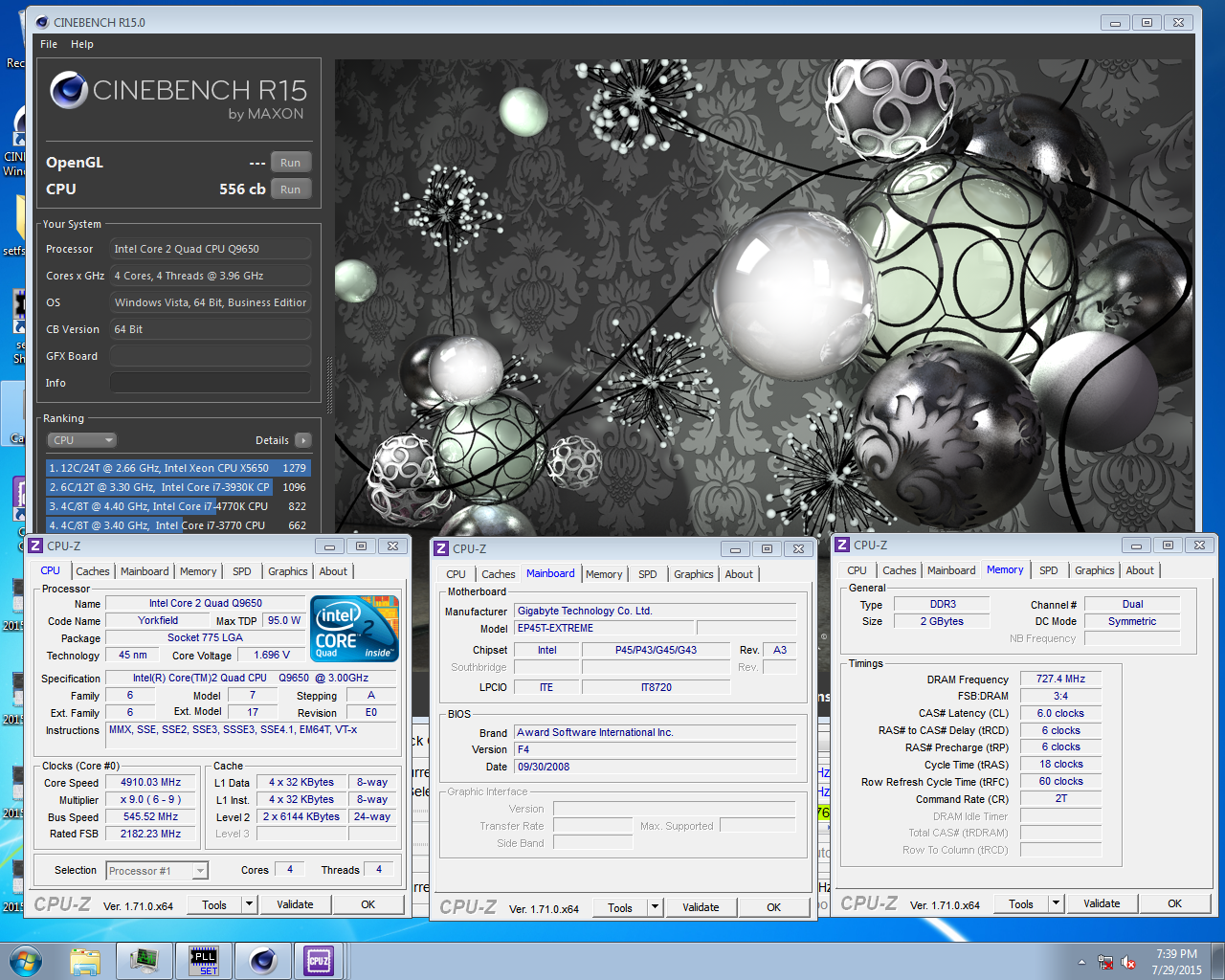Click the 556 cb CPU score
This screenshot has width=1225, height=980.
[242, 189]
